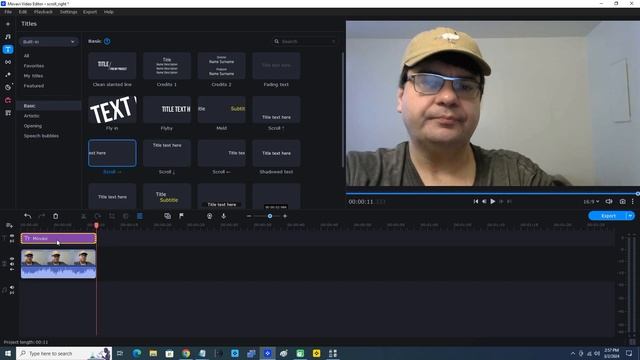Click the Color adjustments icon
This screenshot has height=360, width=640.
[126, 216]
